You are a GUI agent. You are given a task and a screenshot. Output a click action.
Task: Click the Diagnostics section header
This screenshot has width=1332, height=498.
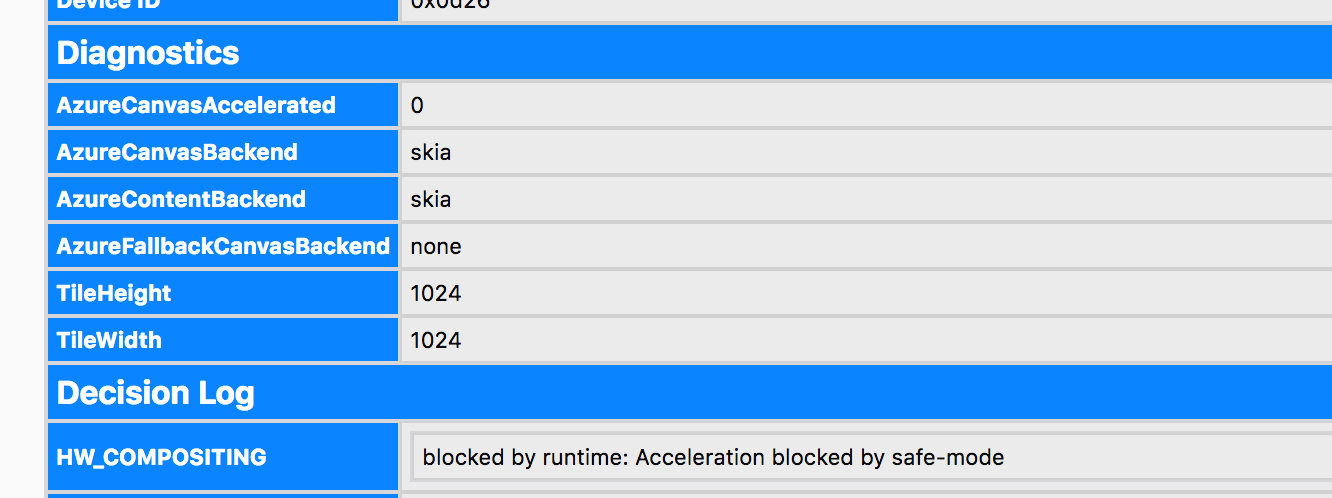tap(148, 53)
